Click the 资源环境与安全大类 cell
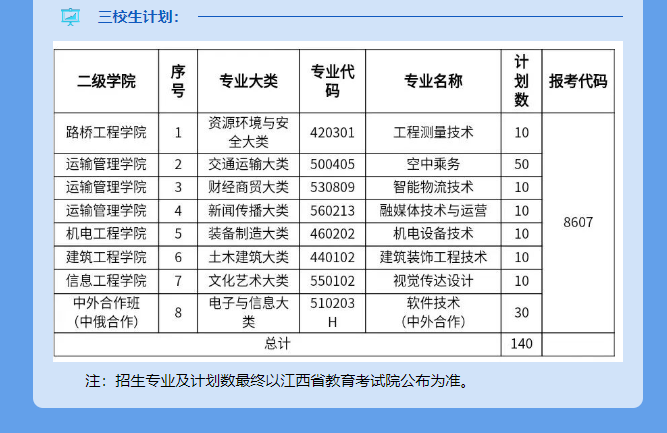The width and height of the screenshot is (667, 433). pos(248,133)
